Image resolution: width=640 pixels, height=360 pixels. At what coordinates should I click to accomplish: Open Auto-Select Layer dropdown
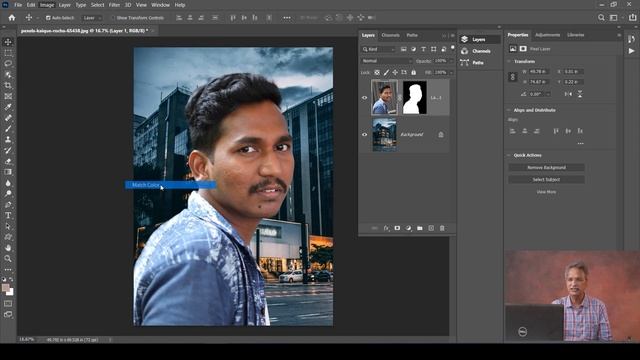click(91, 18)
